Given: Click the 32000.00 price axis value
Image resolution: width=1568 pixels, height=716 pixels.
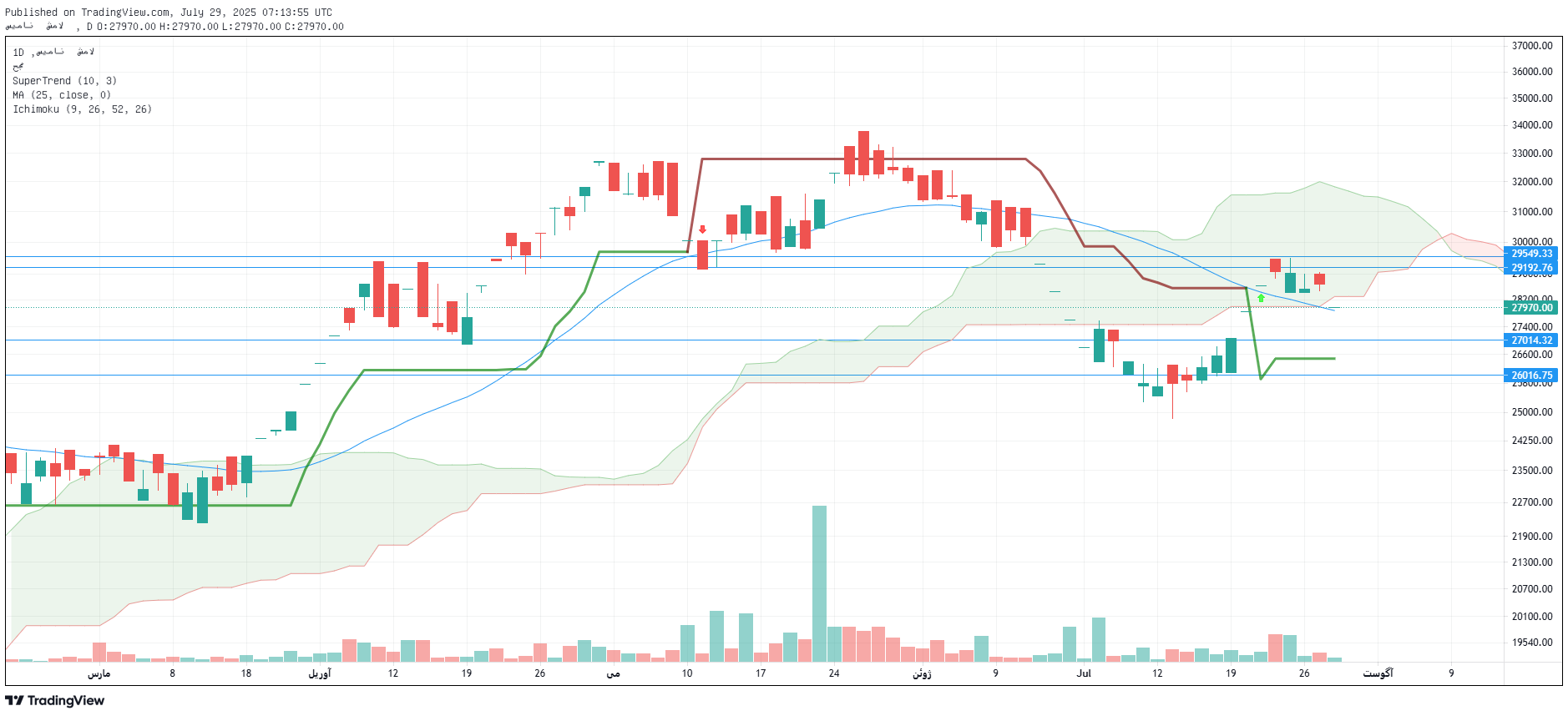Looking at the screenshot, I should (1532, 182).
